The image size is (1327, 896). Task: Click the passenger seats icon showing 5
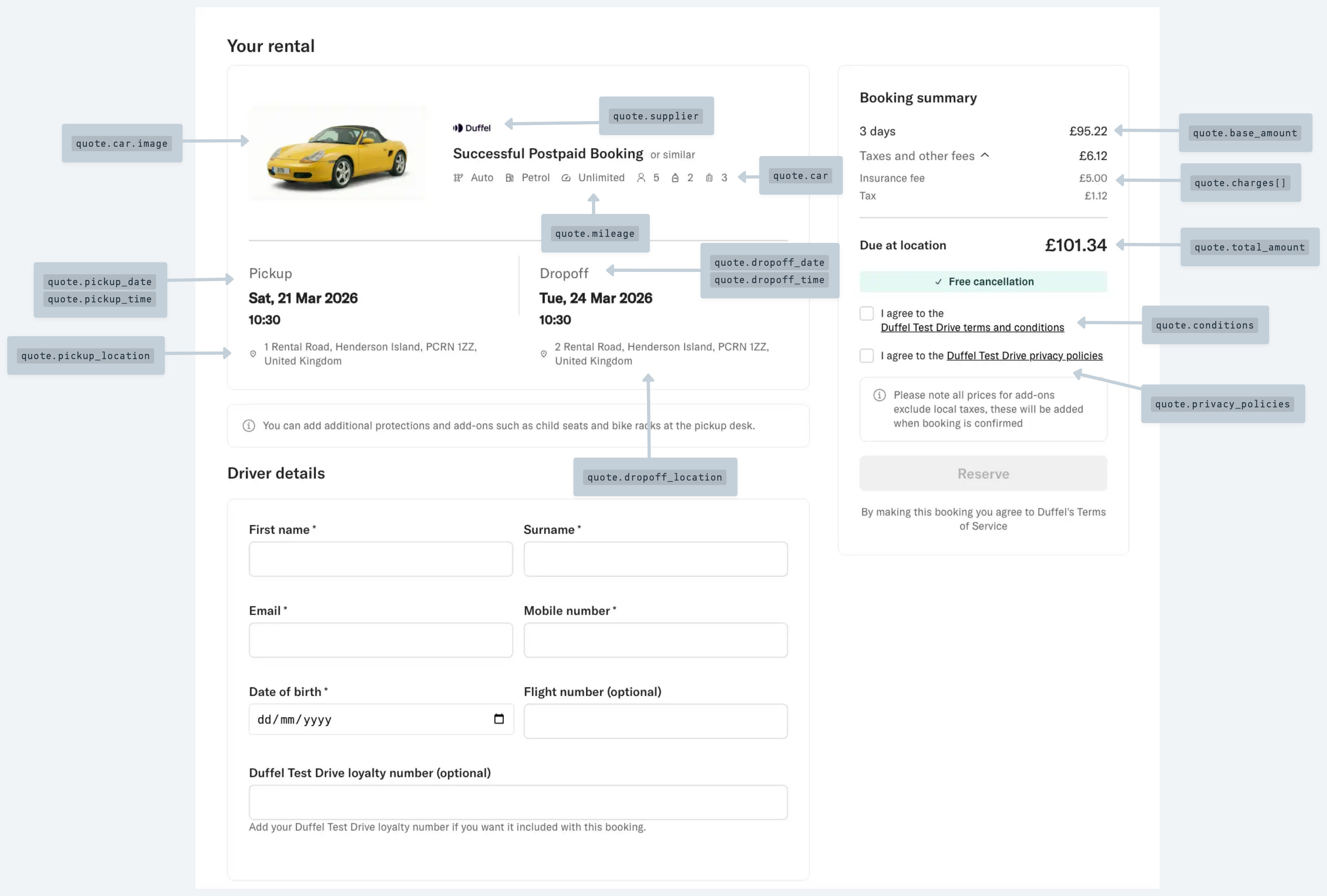(x=641, y=178)
